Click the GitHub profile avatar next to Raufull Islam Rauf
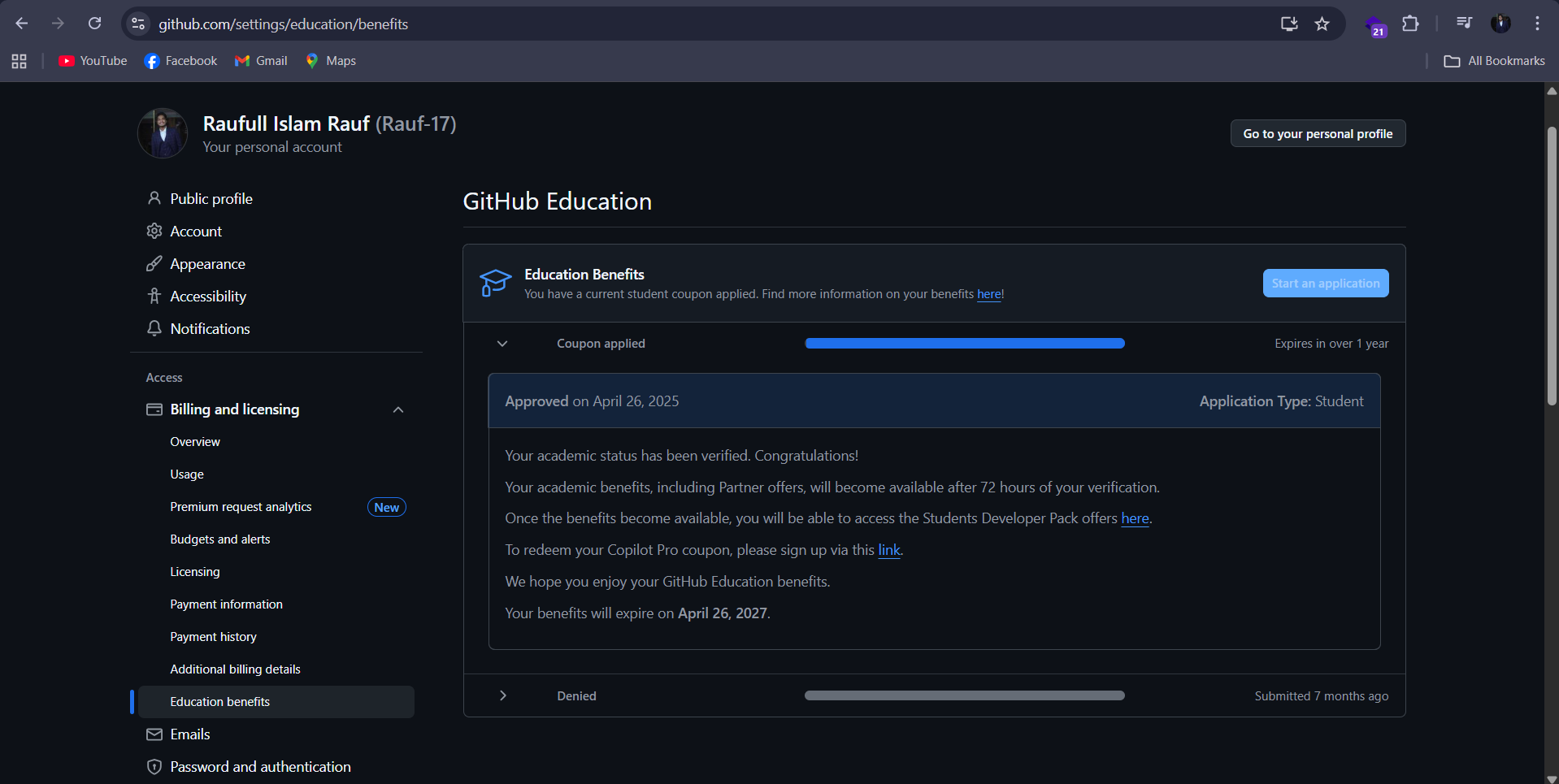 tap(163, 132)
